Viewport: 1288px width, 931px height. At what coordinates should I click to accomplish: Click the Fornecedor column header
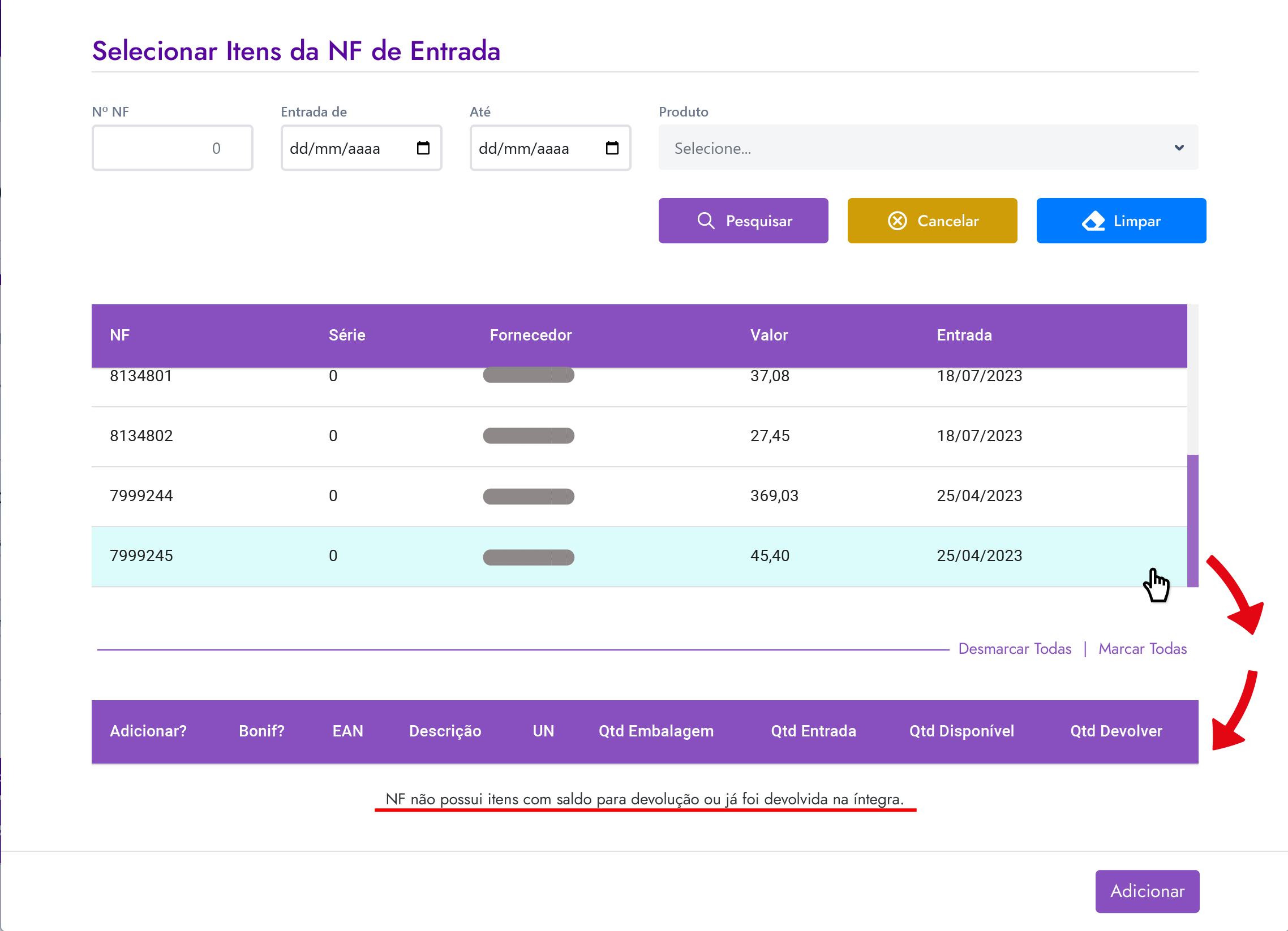(530, 335)
